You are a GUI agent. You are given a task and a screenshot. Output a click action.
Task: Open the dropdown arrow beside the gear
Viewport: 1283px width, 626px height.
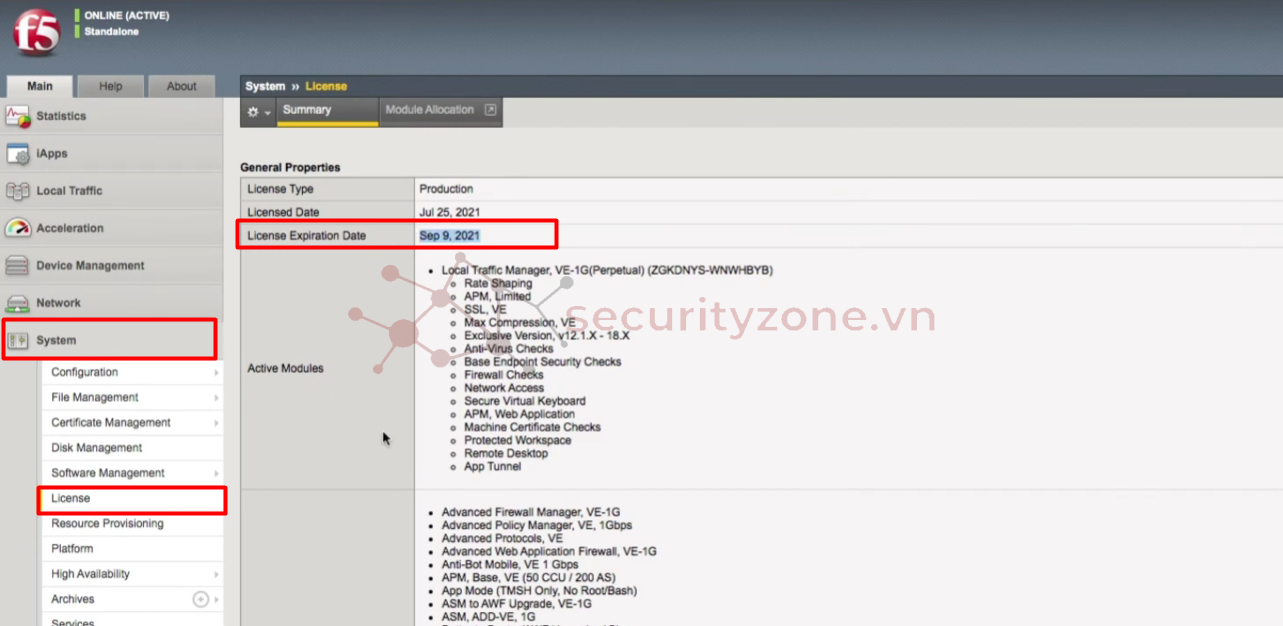tap(267, 112)
